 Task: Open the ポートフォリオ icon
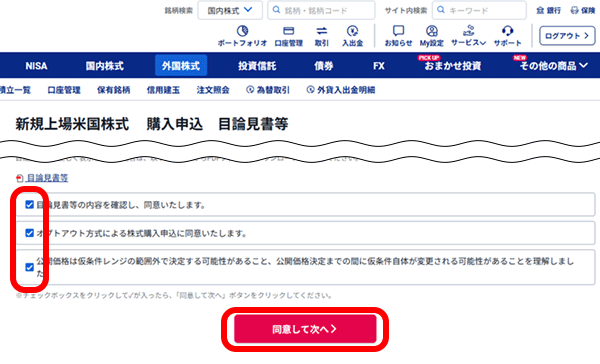tap(242, 31)
